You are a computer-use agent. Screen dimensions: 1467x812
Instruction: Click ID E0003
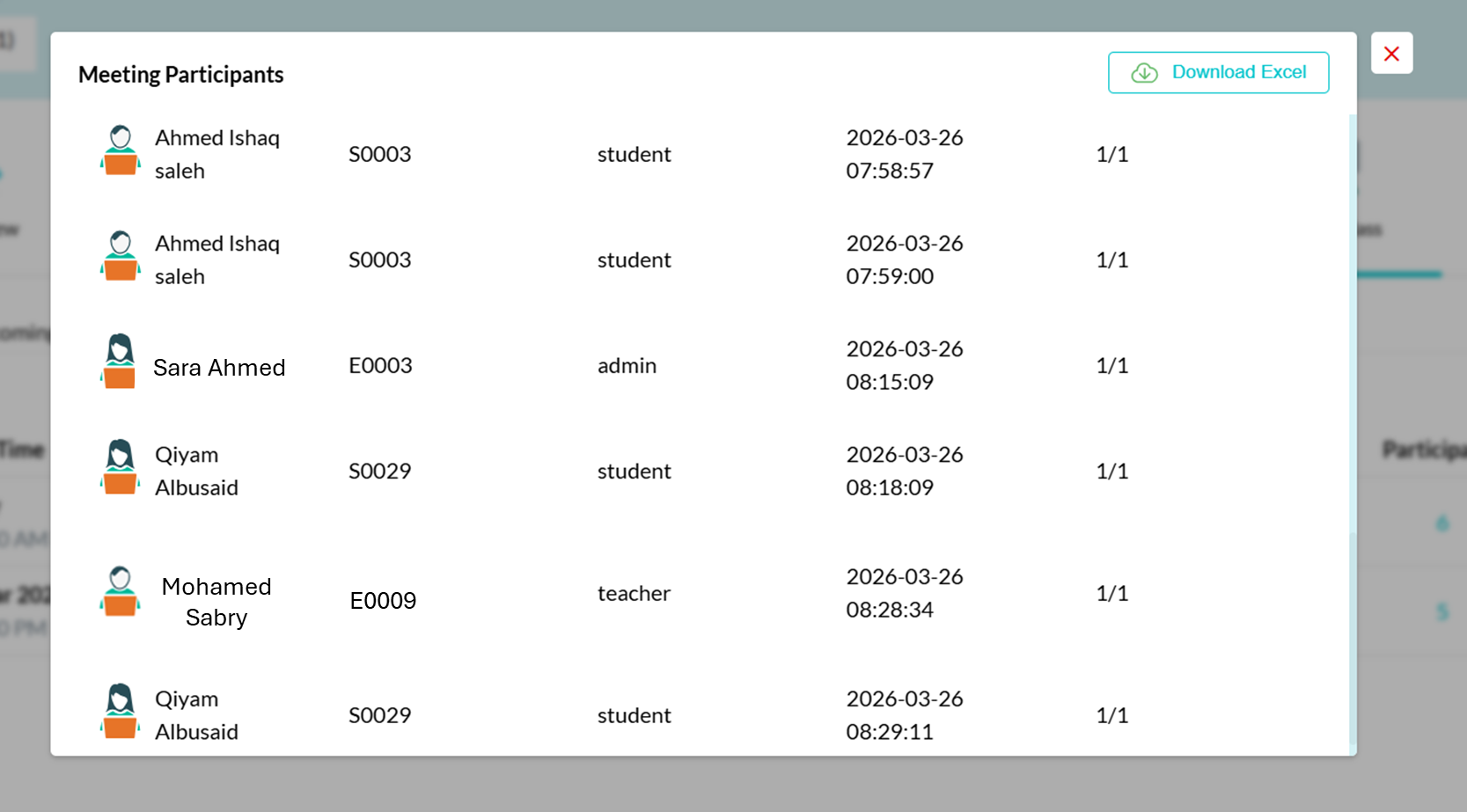380,365
